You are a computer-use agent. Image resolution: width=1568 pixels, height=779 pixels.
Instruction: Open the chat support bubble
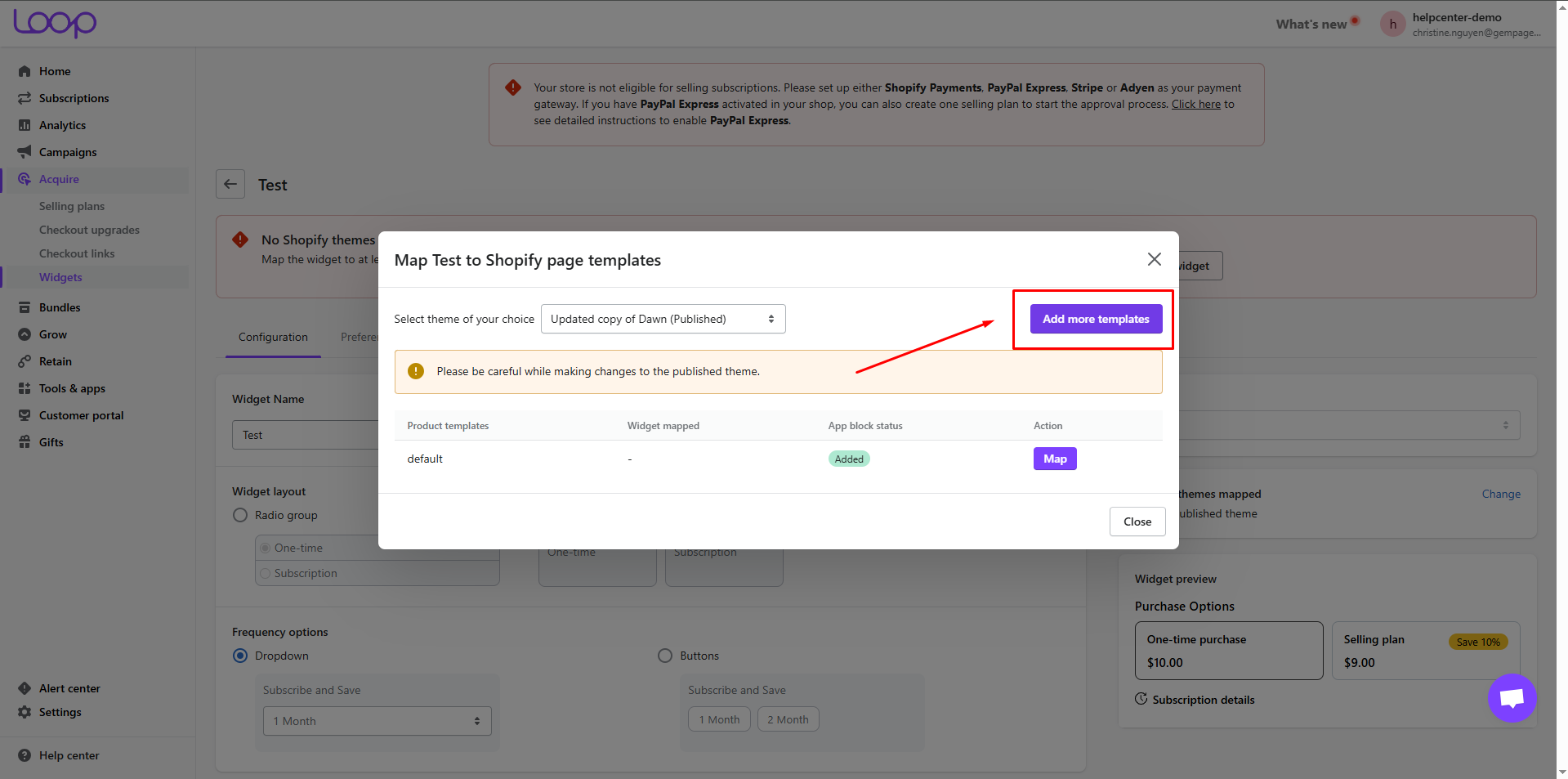(x=1512, y=698)
